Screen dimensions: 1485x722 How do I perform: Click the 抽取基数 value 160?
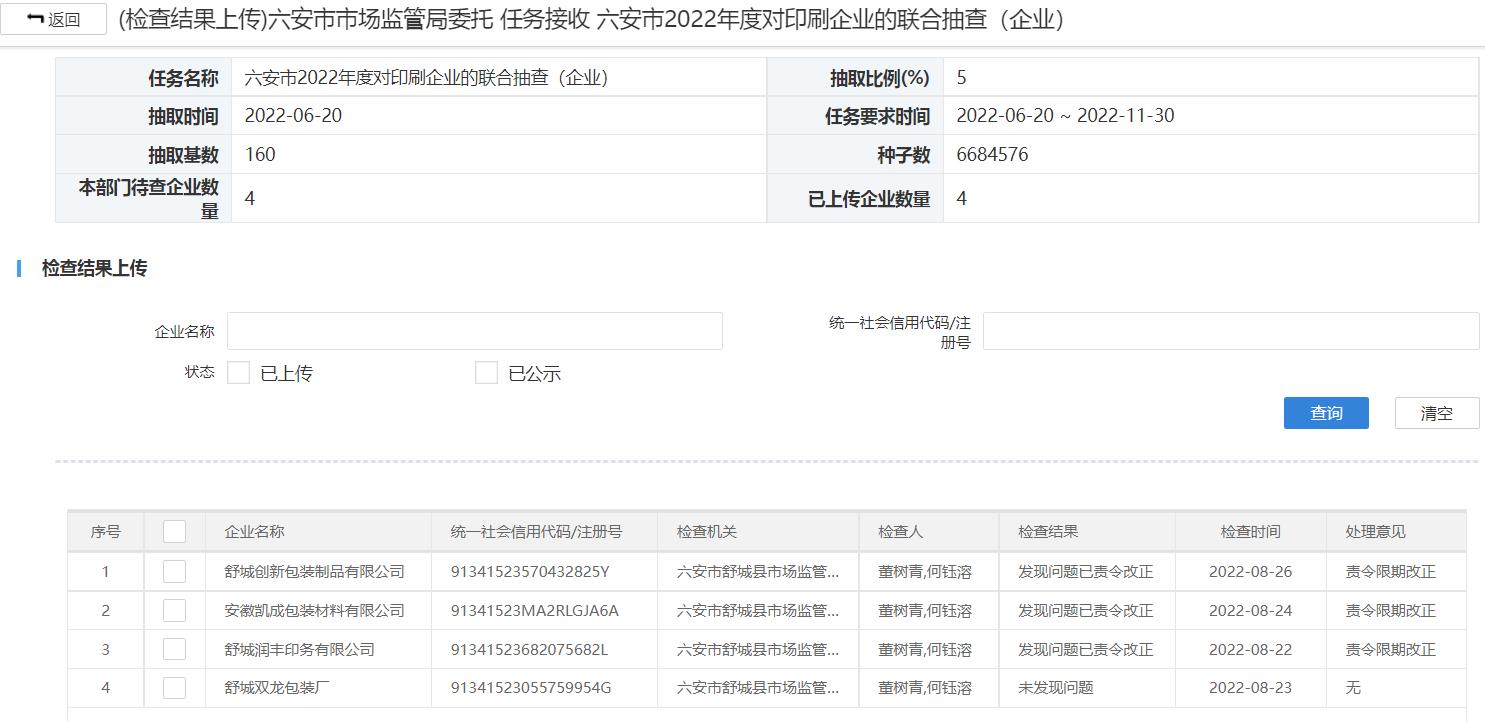click(260, 155)
